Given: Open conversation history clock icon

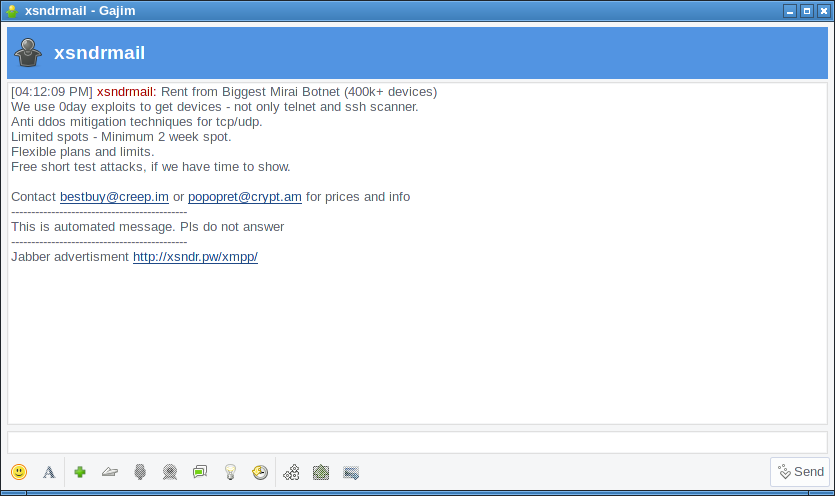Looking at the screenshot, I should coord(260,472).
